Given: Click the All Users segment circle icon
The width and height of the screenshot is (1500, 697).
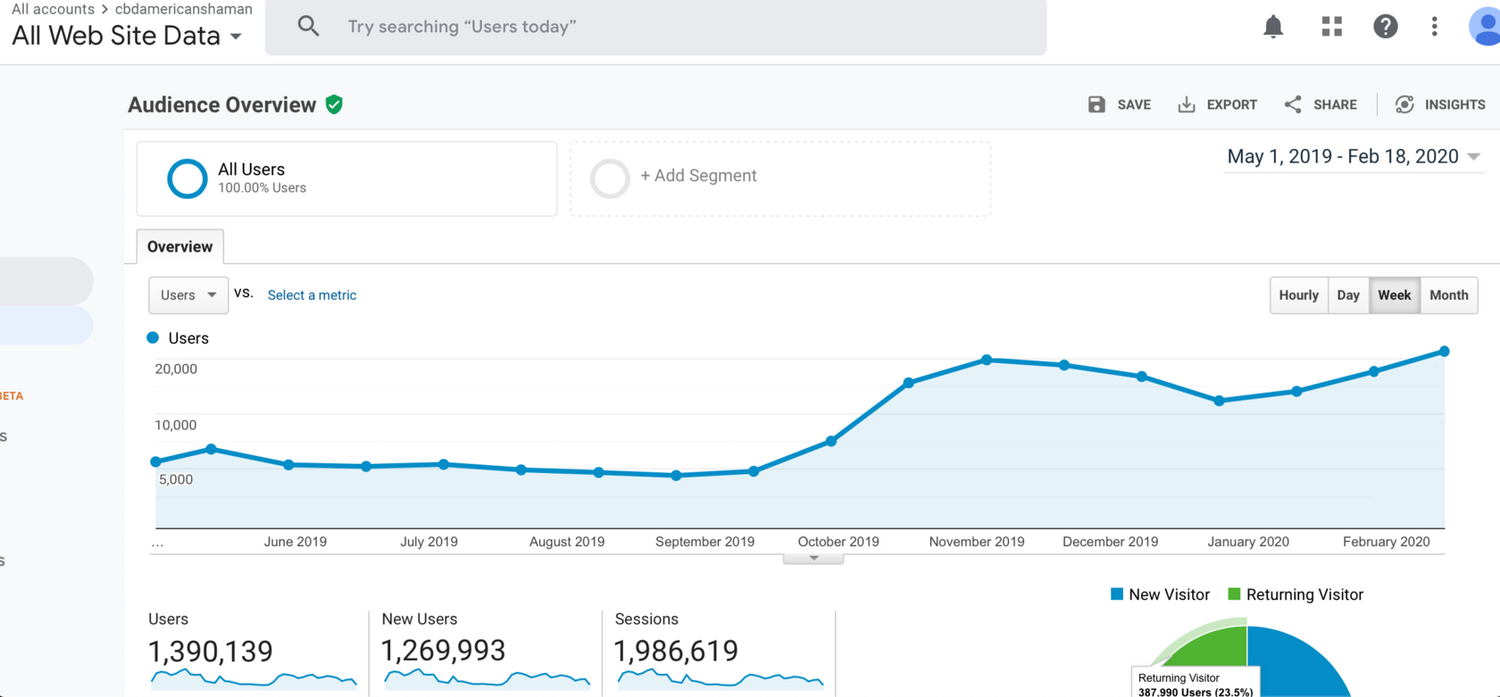Looking at the screenshot, I should (187, 179).
